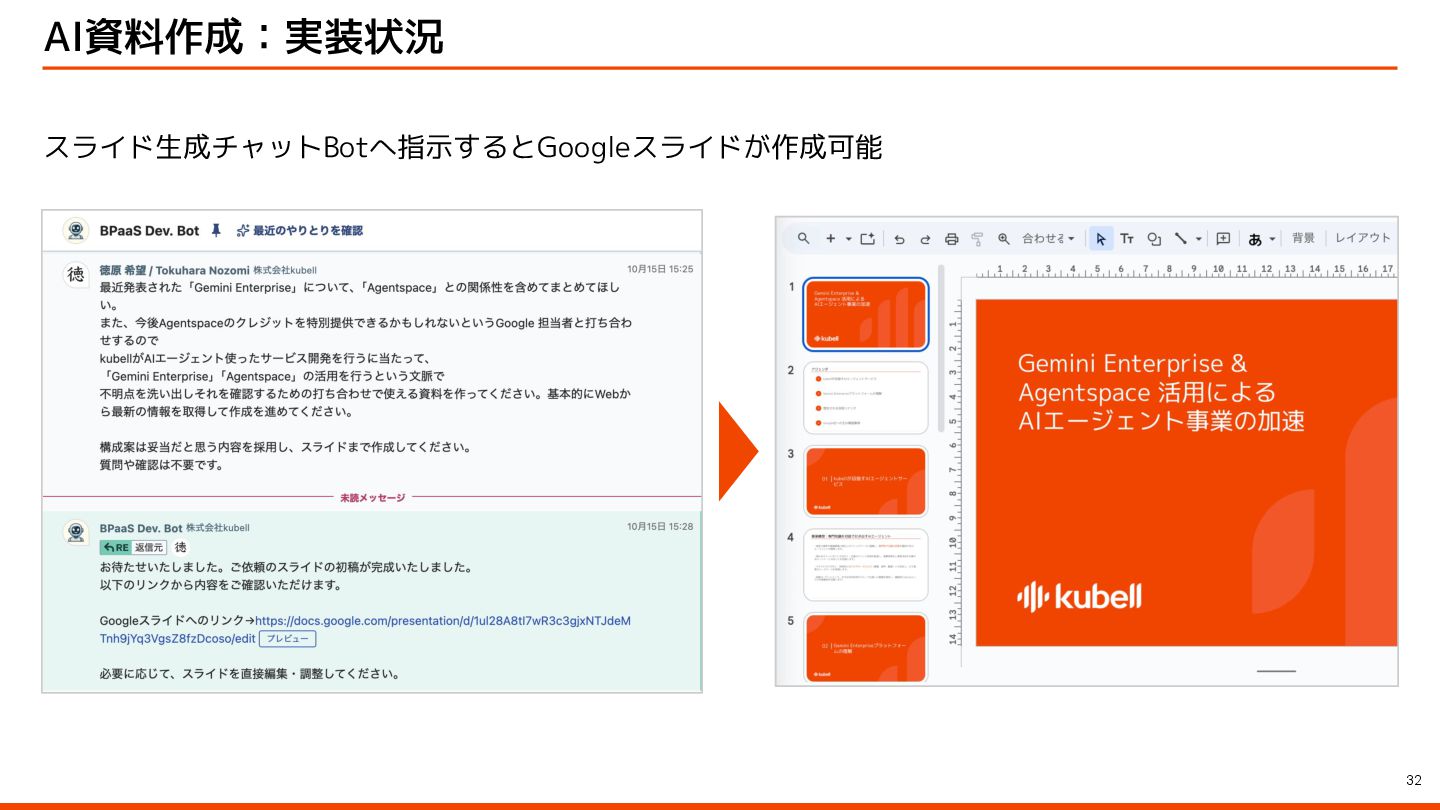Click the BPaaS Dev. Bot avatar in chat header

[76, 230]
